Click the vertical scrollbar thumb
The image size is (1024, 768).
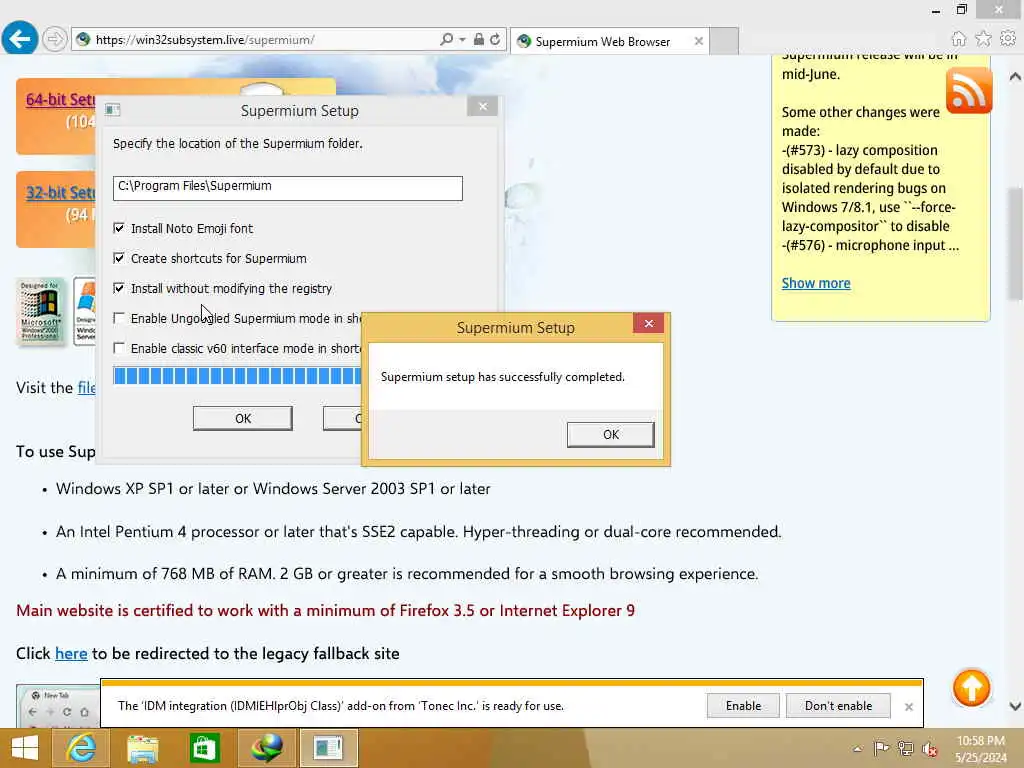(x=1016, y=244)
